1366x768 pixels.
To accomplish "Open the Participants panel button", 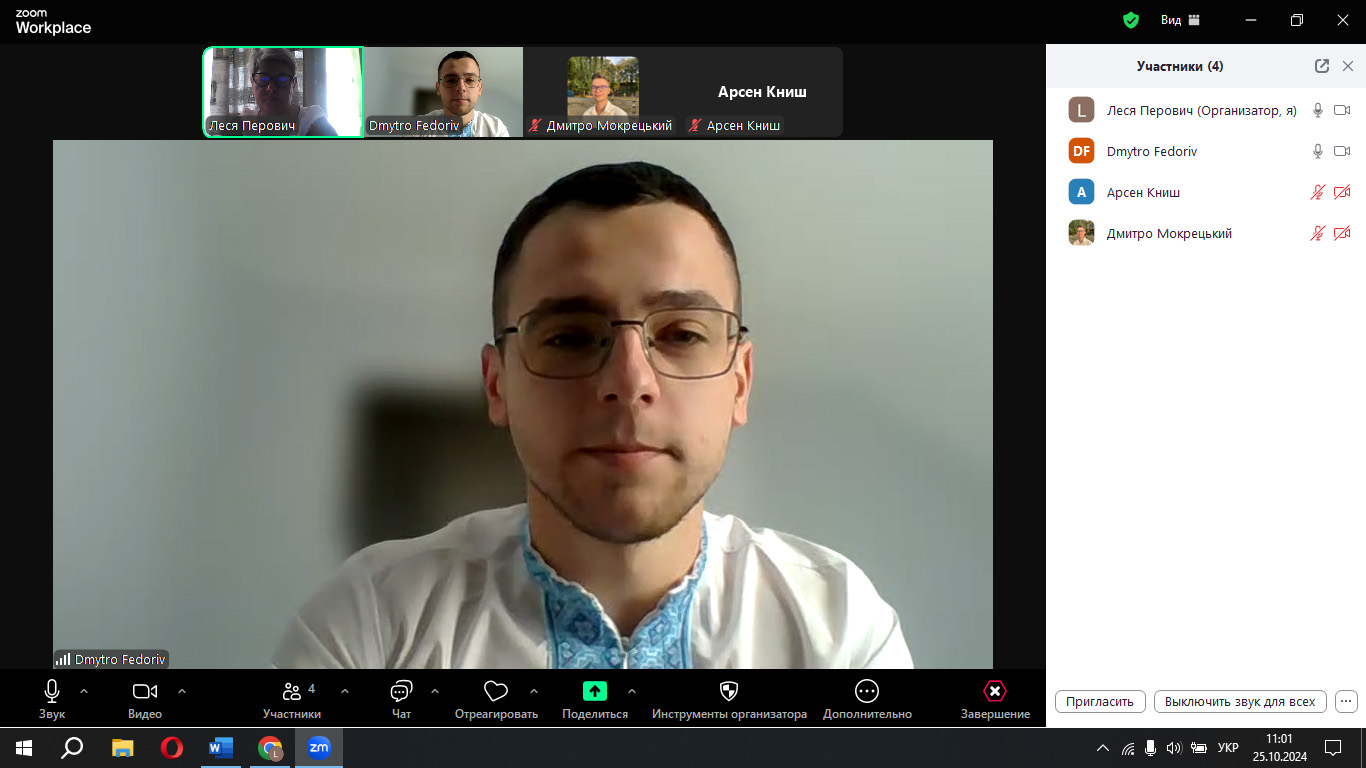I will (292, 692).
